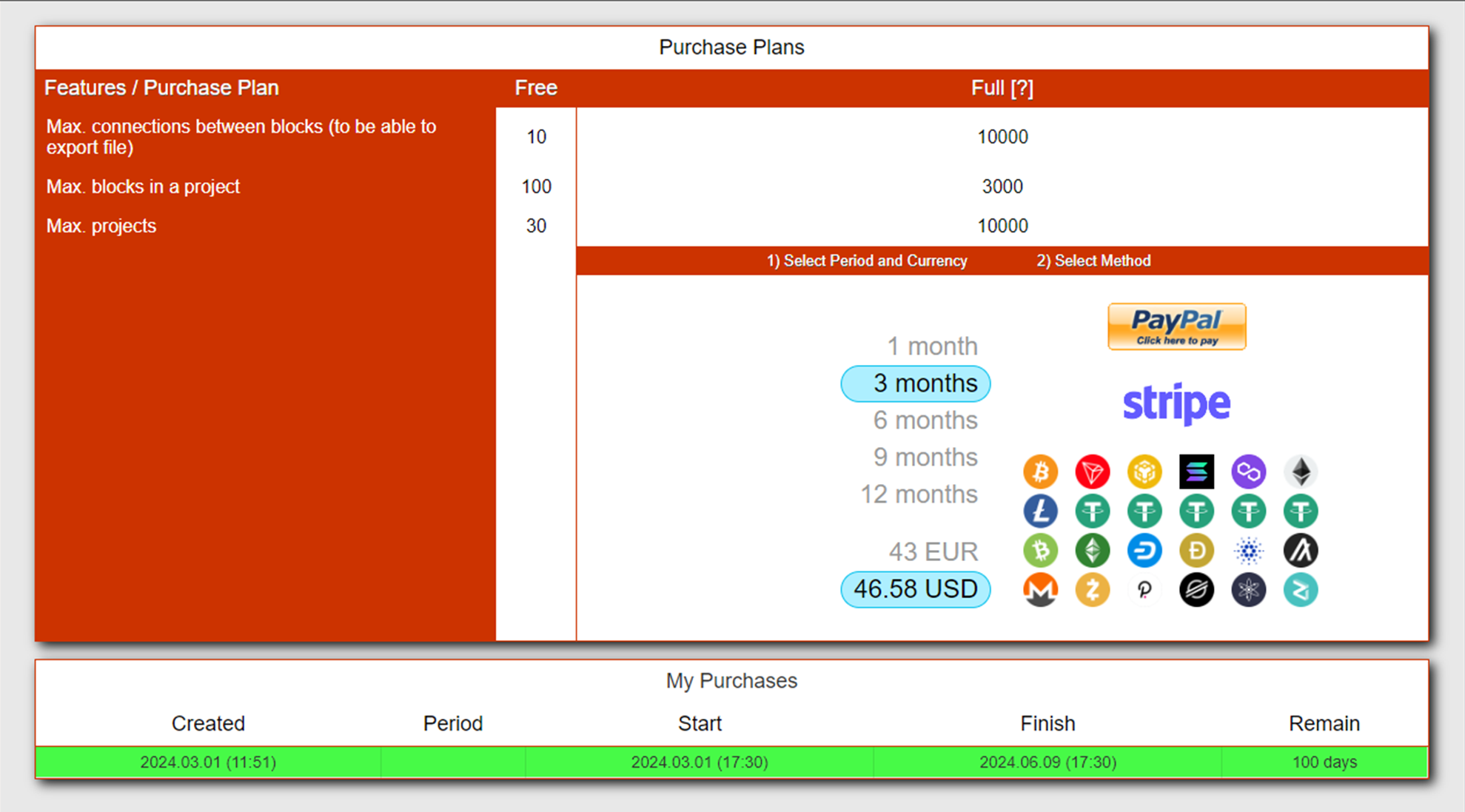Select the 9 months period

[x=925, y=457]
